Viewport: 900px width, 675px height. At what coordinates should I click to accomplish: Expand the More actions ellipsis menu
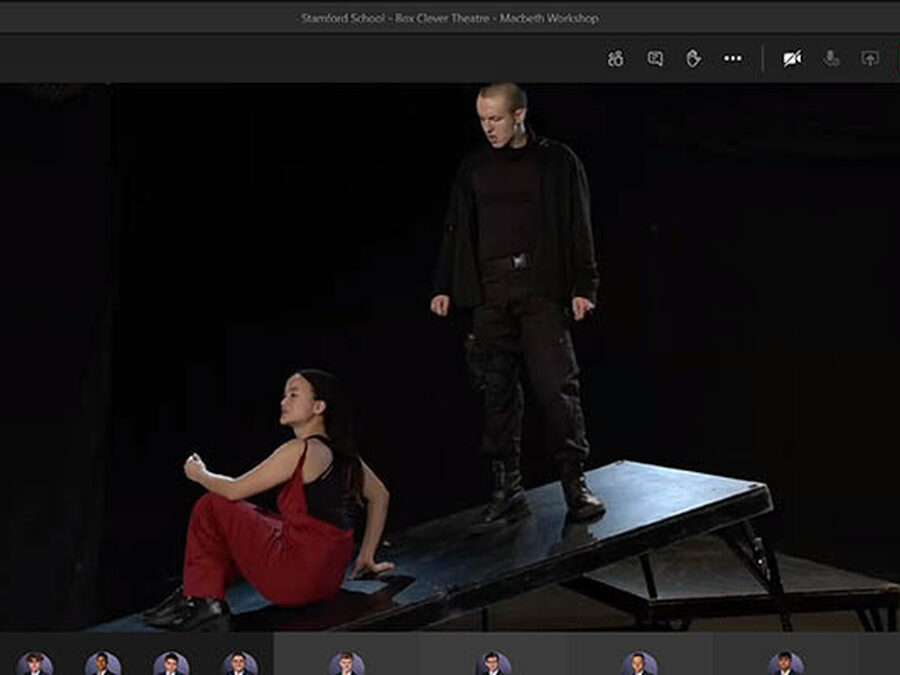733,59
